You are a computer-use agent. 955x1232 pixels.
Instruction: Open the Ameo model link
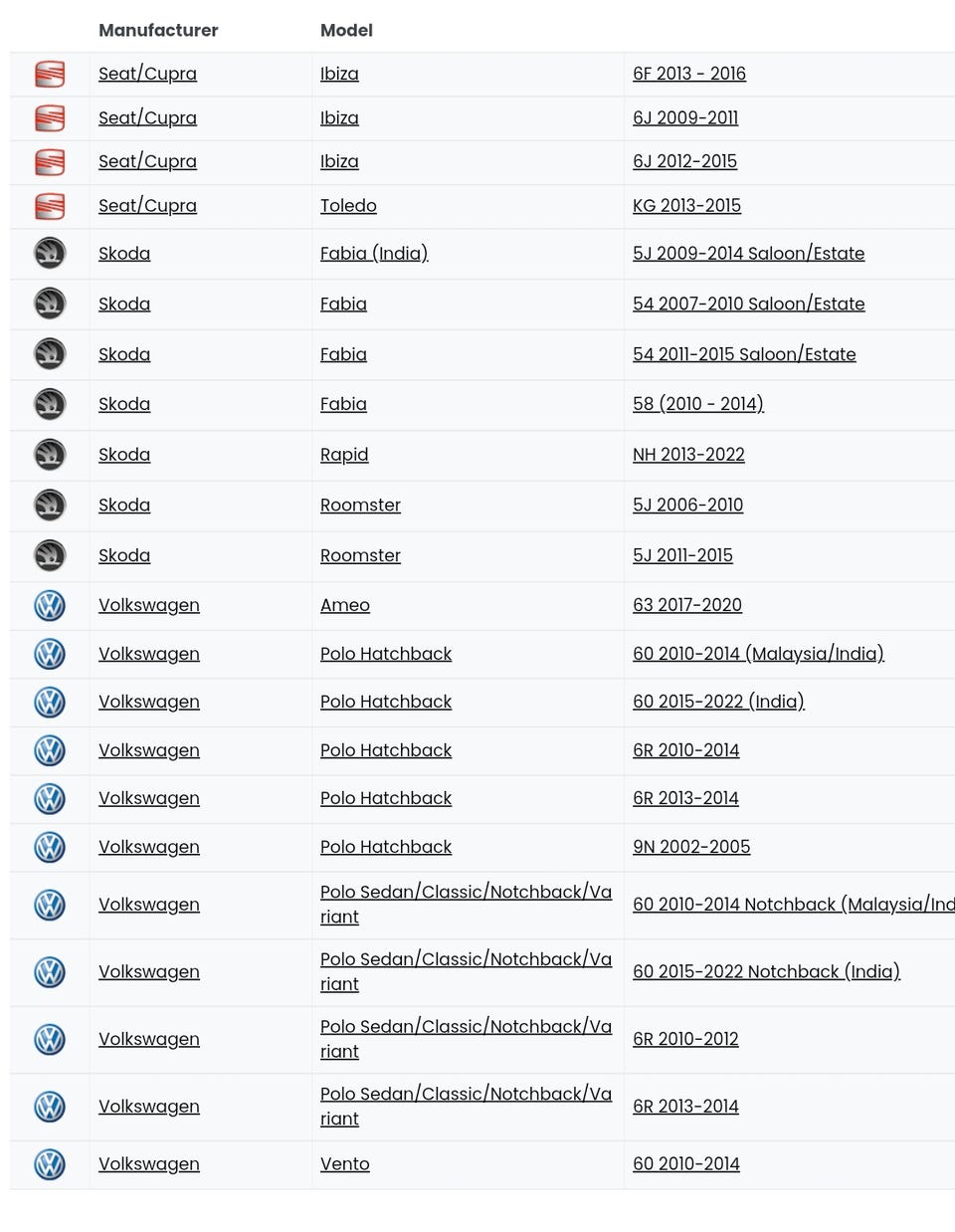345,605
